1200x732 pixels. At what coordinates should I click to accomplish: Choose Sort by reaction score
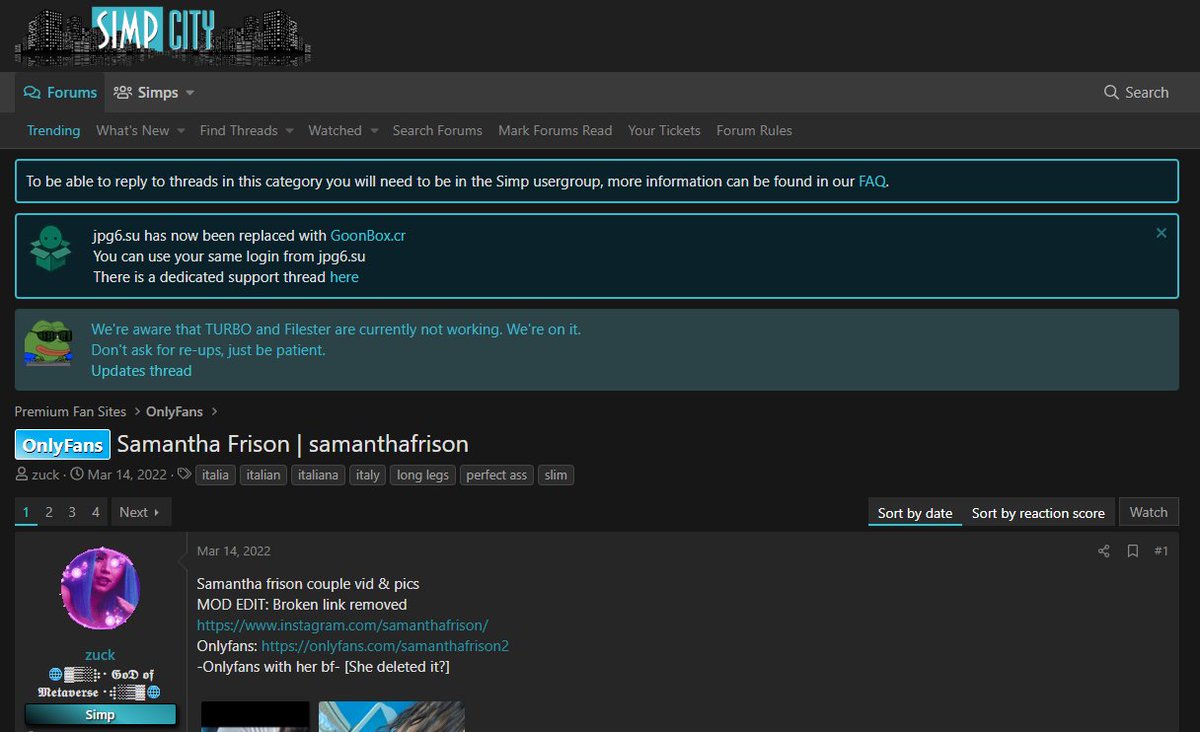coord(1038,513)
